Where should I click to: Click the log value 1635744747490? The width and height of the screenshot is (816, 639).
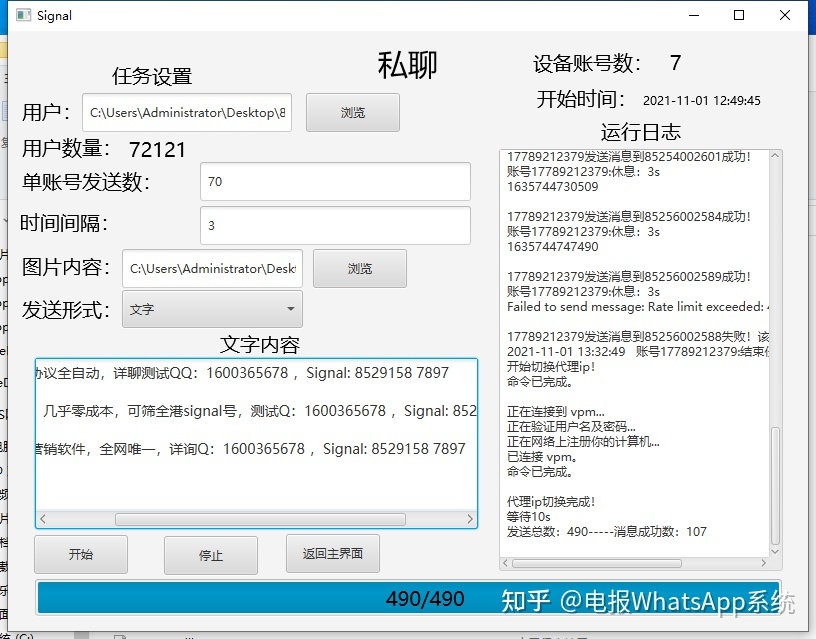(x=553, y=247)
